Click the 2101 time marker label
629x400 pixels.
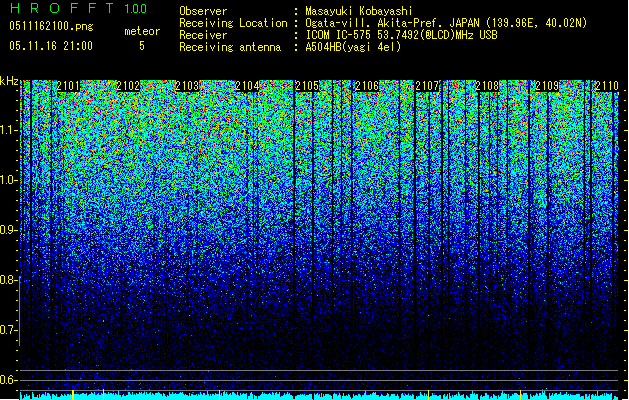click(x=68, y=86)
